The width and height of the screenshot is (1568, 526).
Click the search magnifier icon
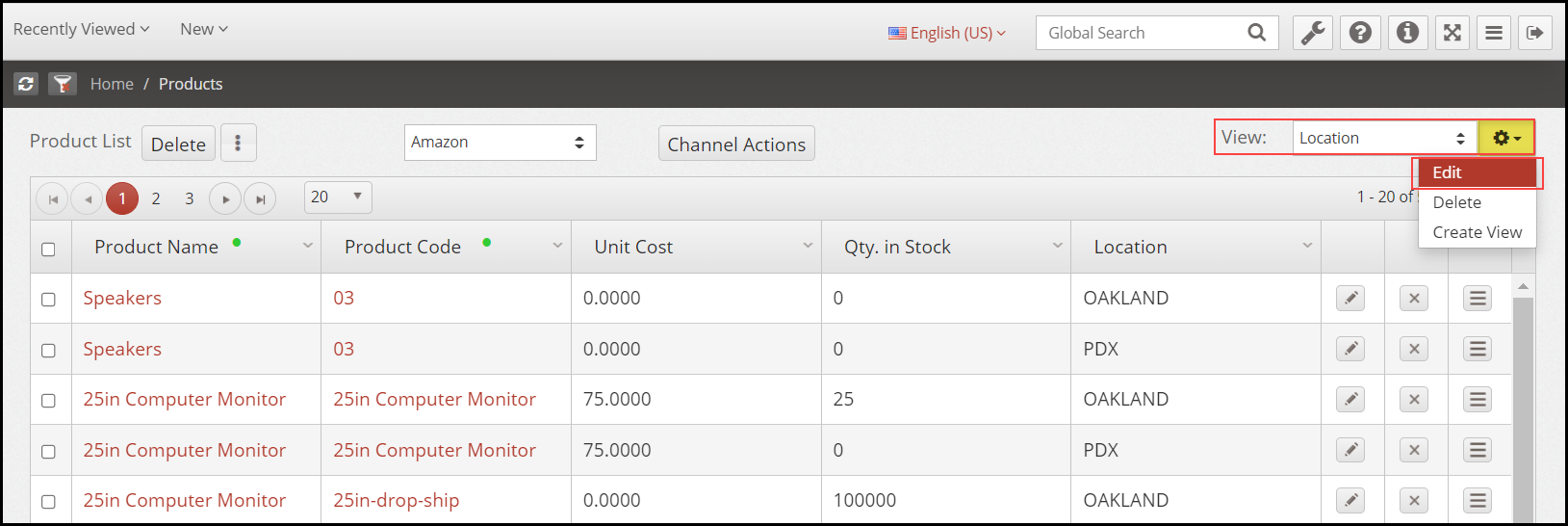point(1256,33)
